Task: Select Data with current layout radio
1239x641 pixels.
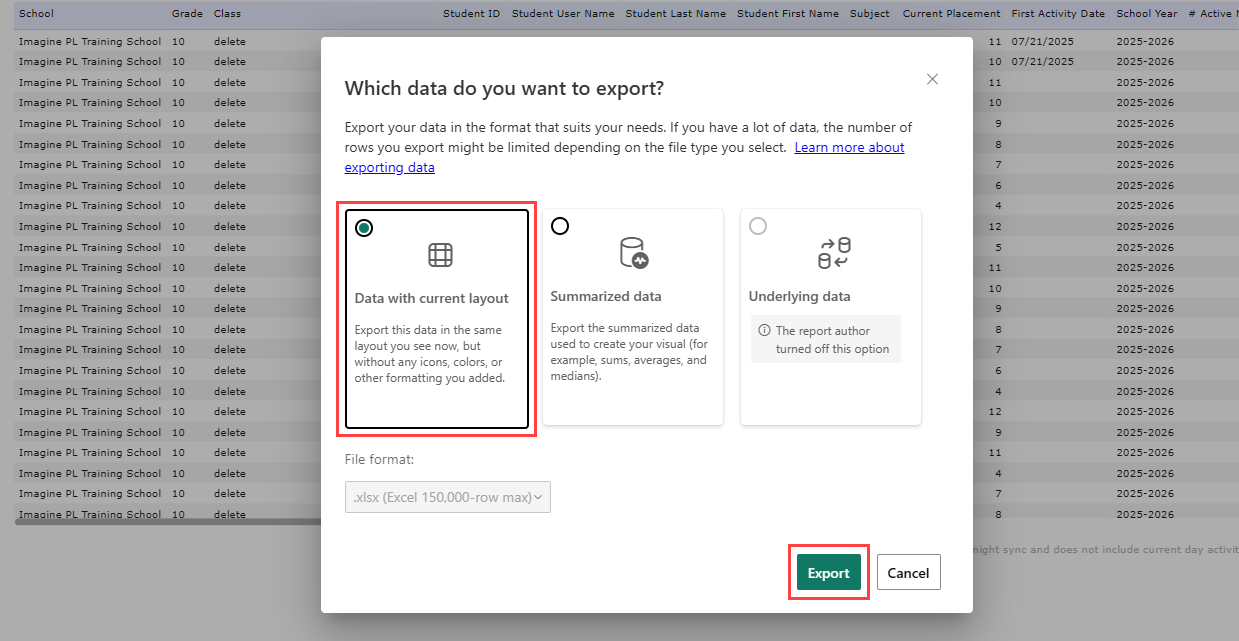Action: coord(364,228)
